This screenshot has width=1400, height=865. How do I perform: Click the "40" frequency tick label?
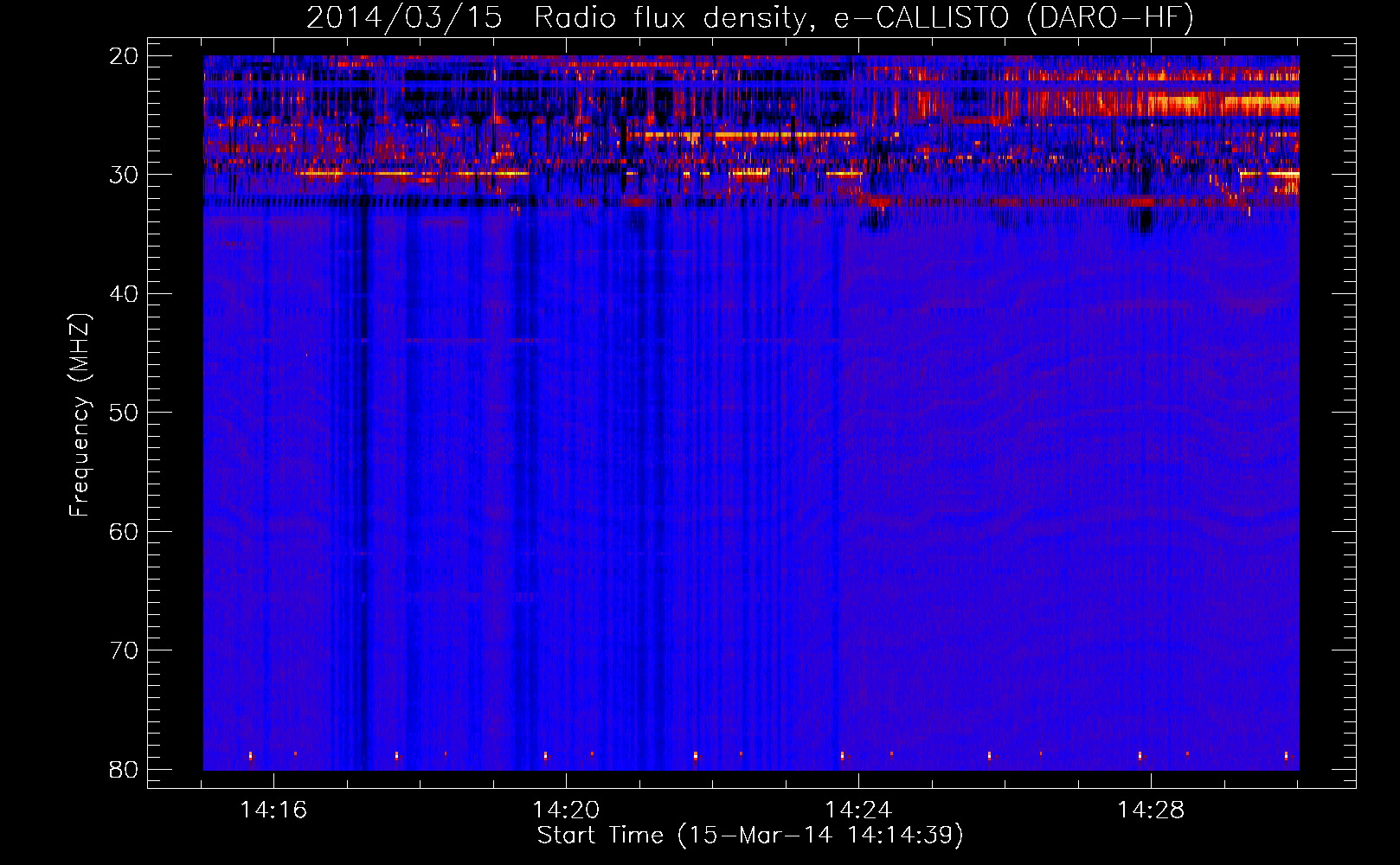point(124,294)
